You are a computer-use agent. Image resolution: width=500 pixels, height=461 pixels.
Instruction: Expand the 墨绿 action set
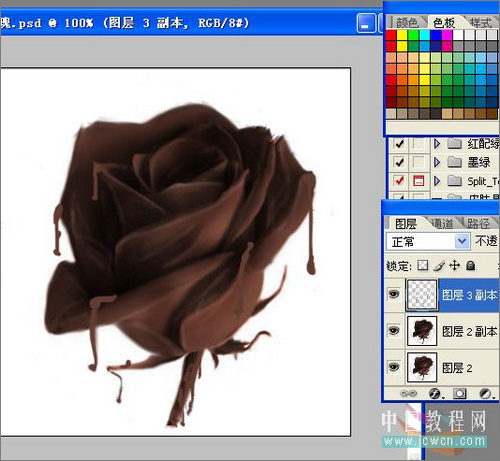click(x=437, y=162)
